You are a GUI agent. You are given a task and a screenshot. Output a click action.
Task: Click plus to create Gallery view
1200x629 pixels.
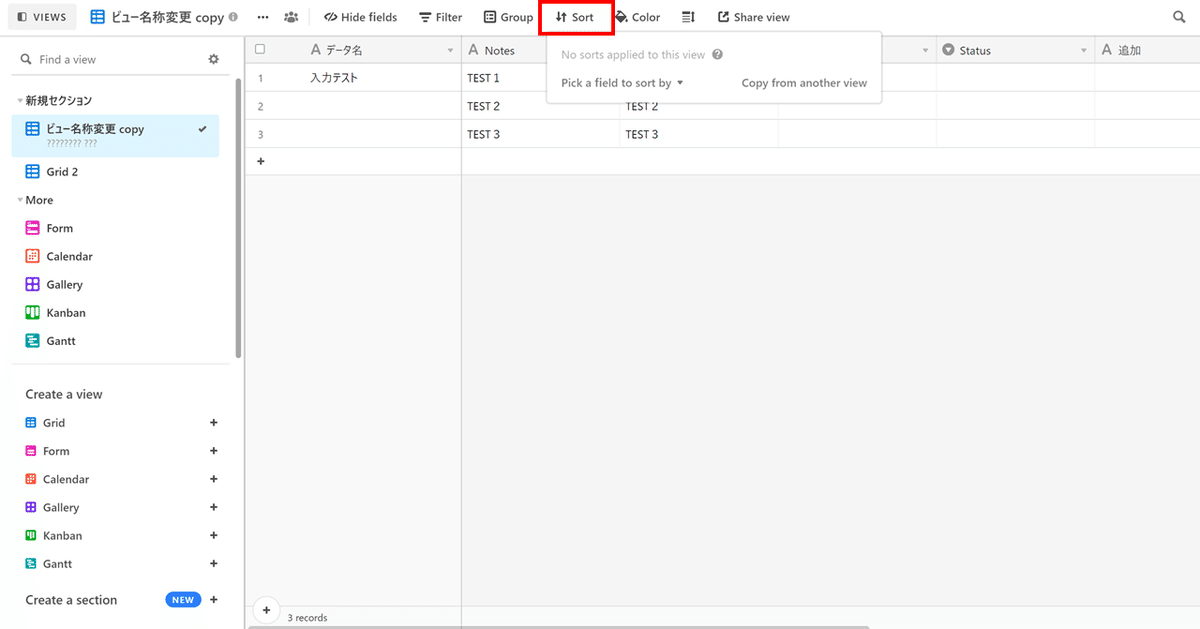213,507
